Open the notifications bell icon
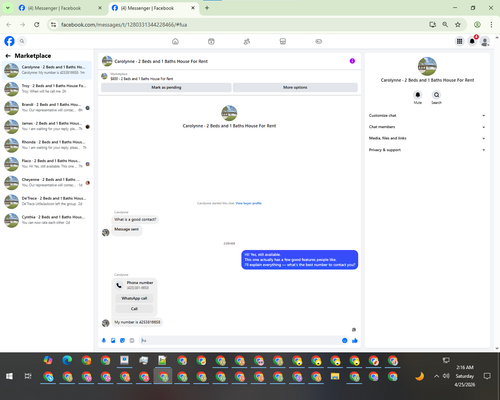Image resolution: width=500 pixels, height=400 pixels. (x=472, y=41)
